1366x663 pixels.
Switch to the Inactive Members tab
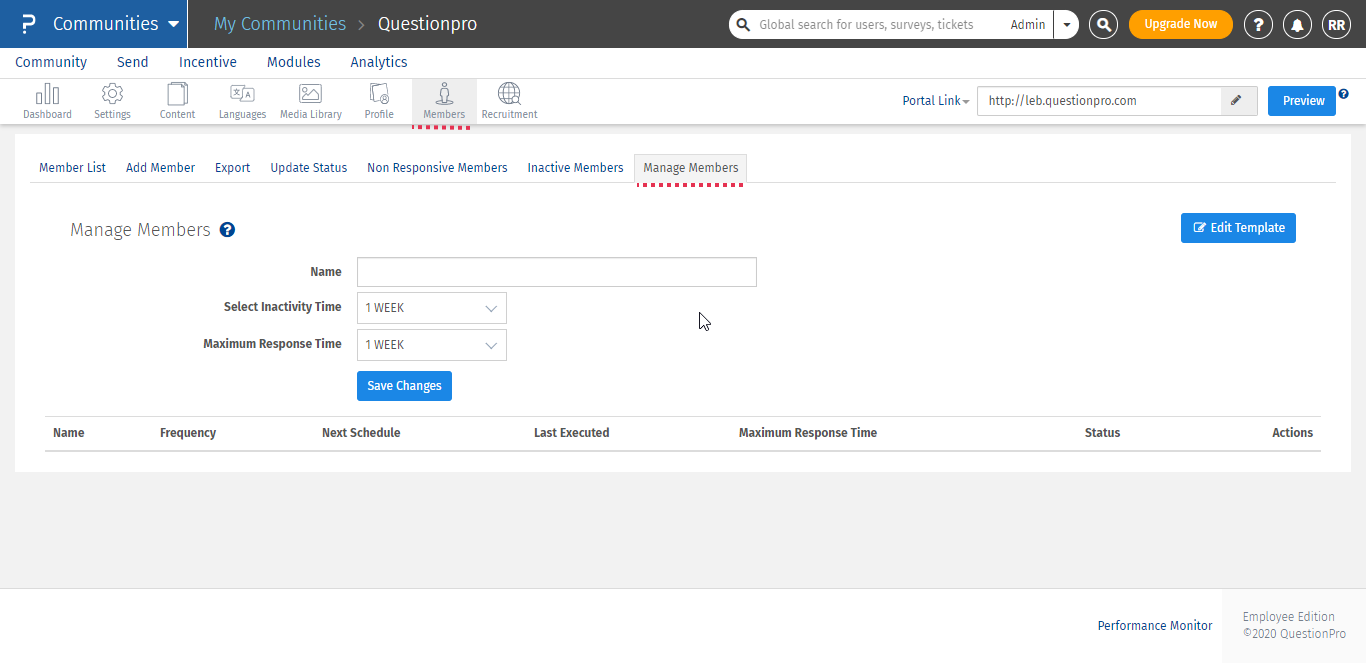[575, 167]
